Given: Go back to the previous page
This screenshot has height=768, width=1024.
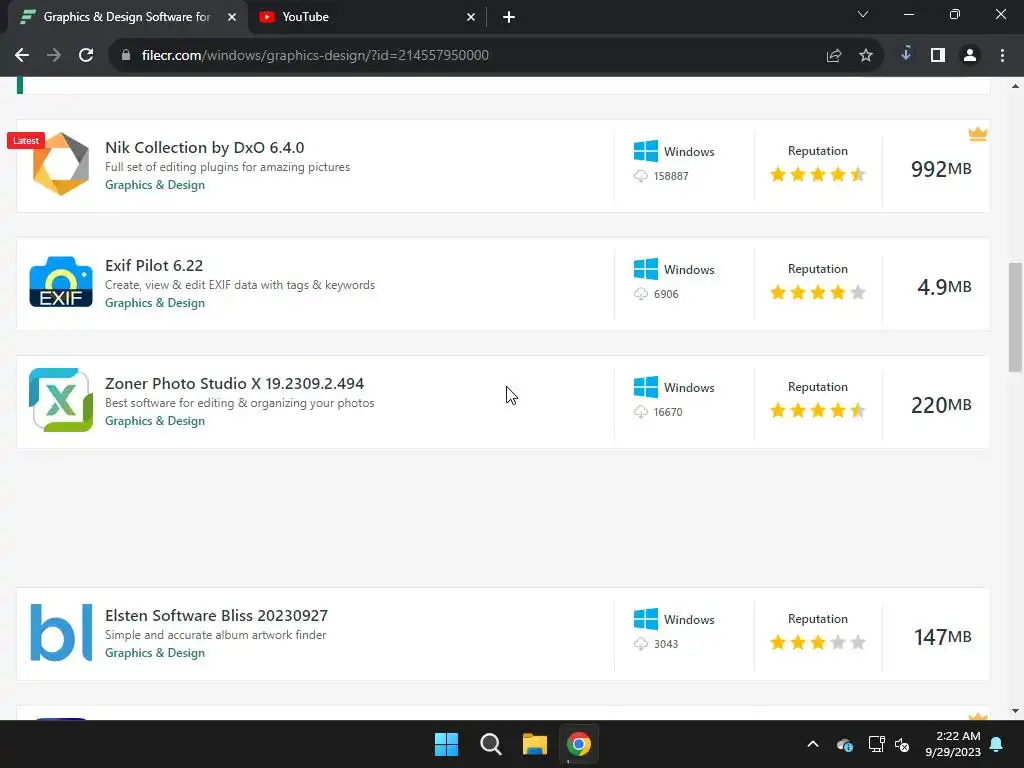Looking at the screenshot, I should click(x=22, y=55).
